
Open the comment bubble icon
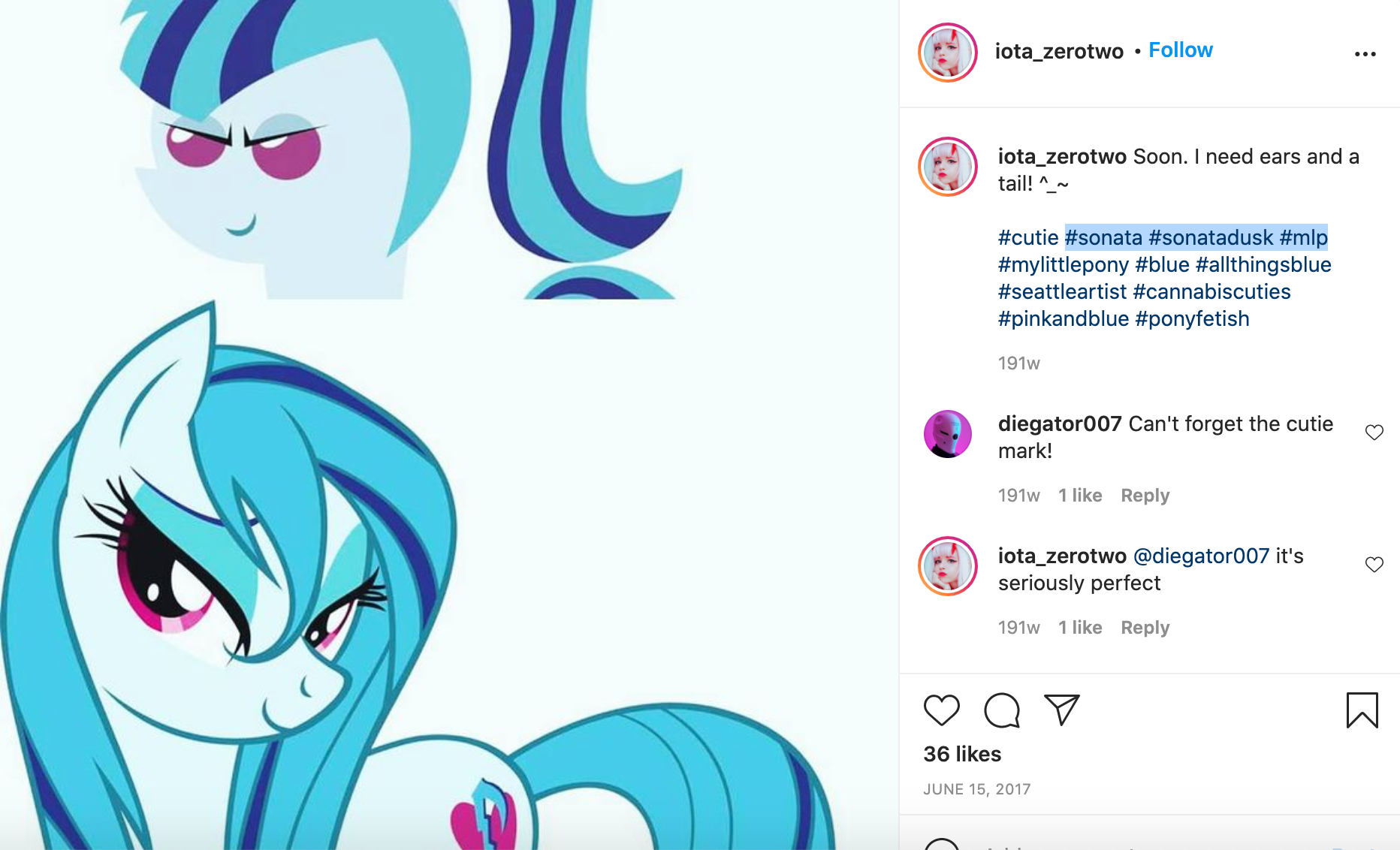(1002, 710)
